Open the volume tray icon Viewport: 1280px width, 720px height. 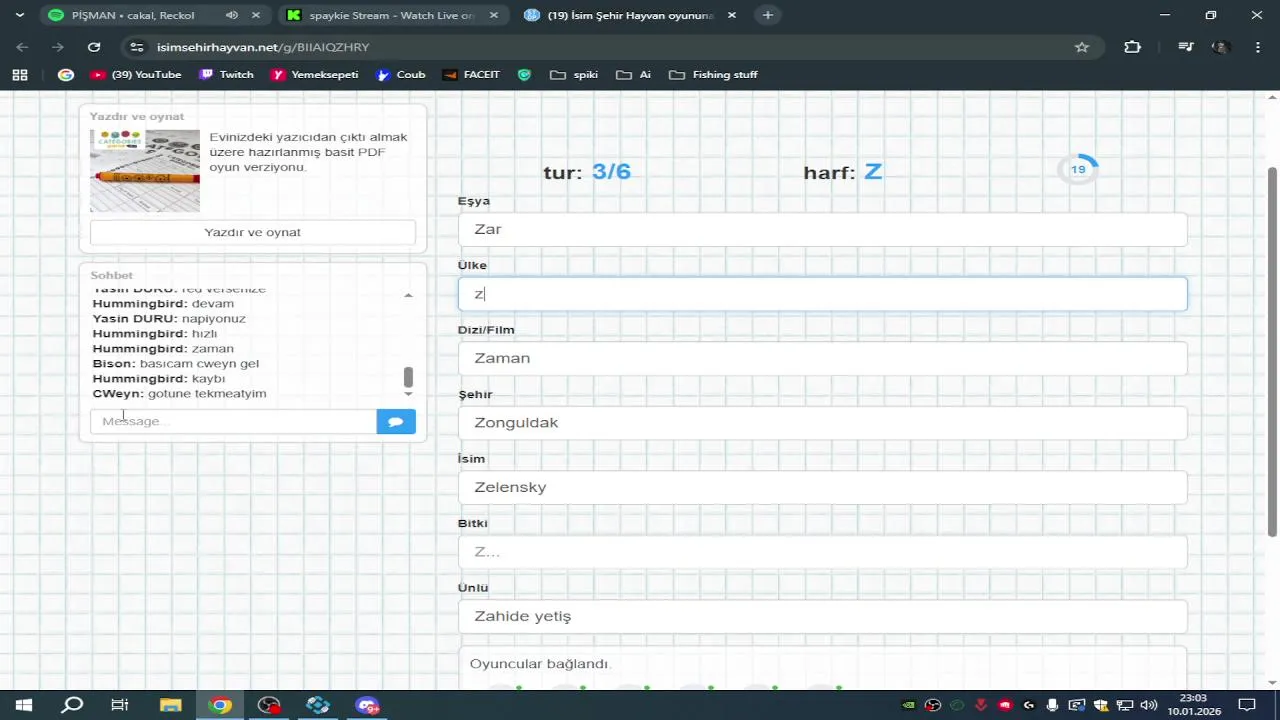tap(1149, 705)
